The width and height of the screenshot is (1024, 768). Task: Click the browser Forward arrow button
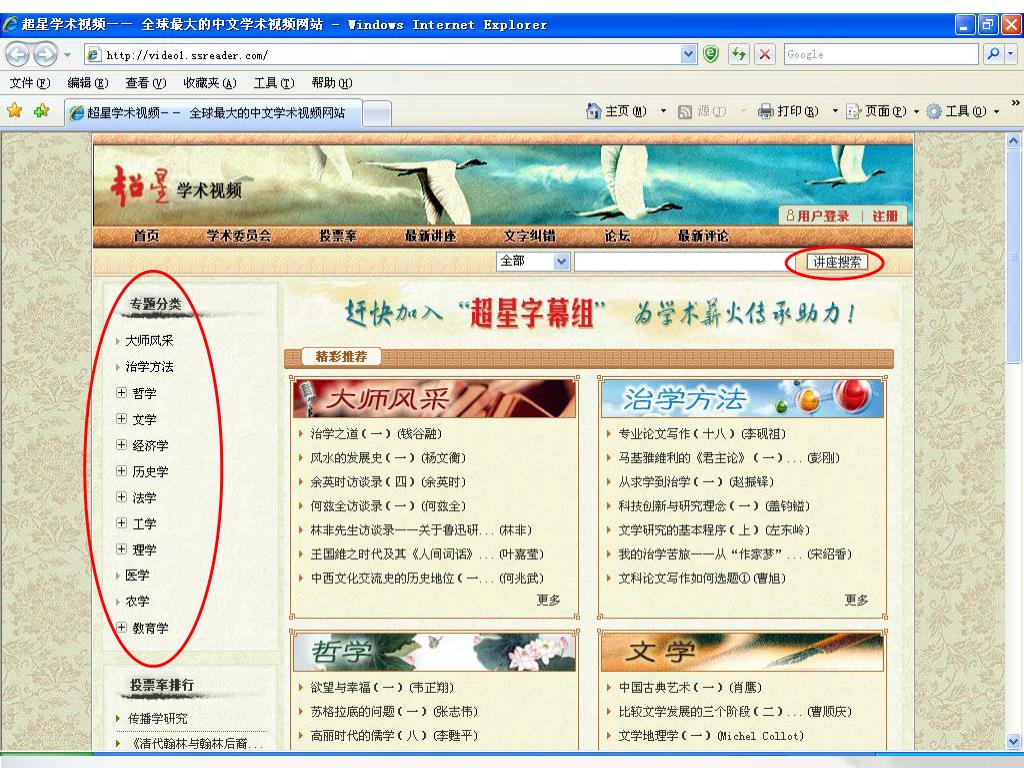pos(45,54)
